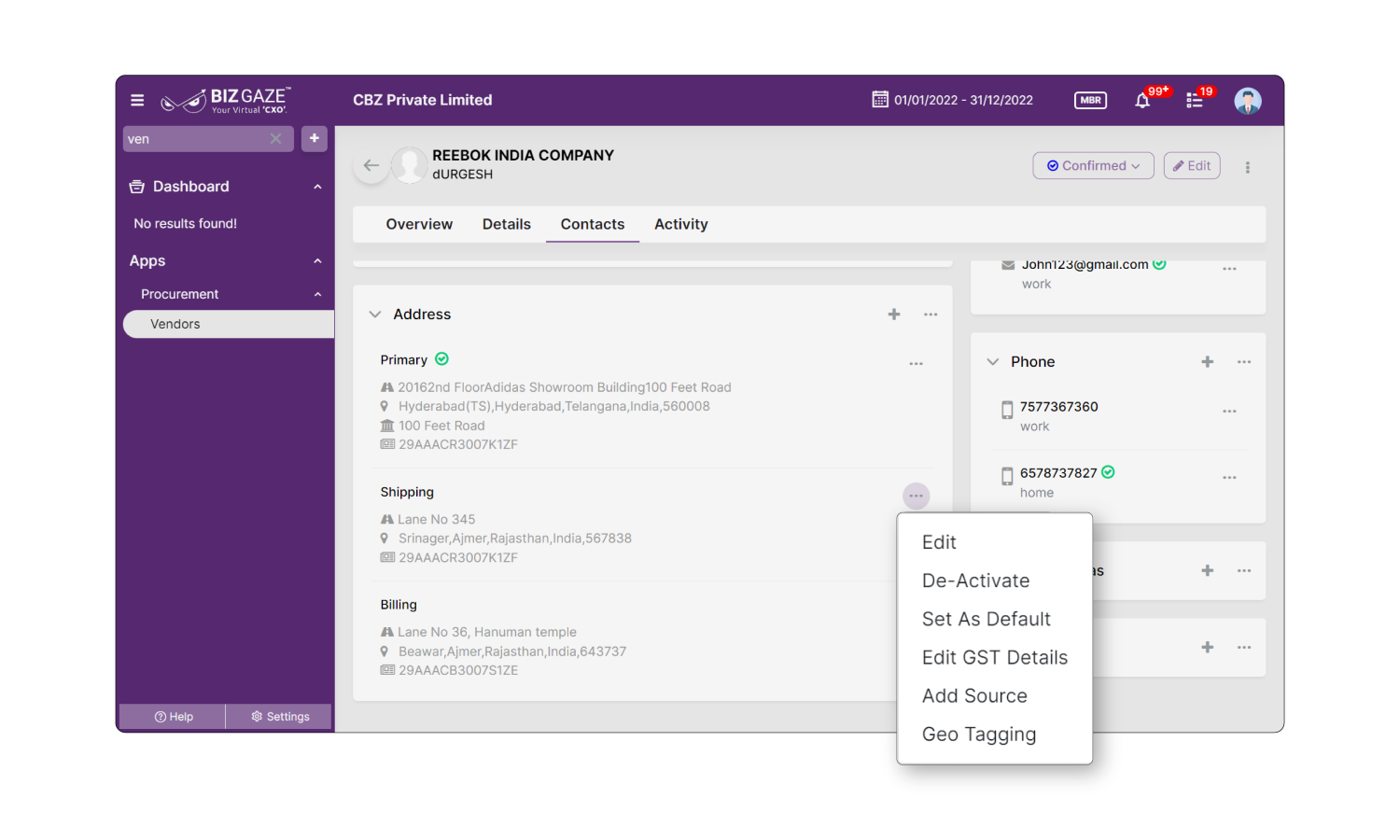1400x840 pixels.
Task: Click the Billing address label
Action: 399,605
